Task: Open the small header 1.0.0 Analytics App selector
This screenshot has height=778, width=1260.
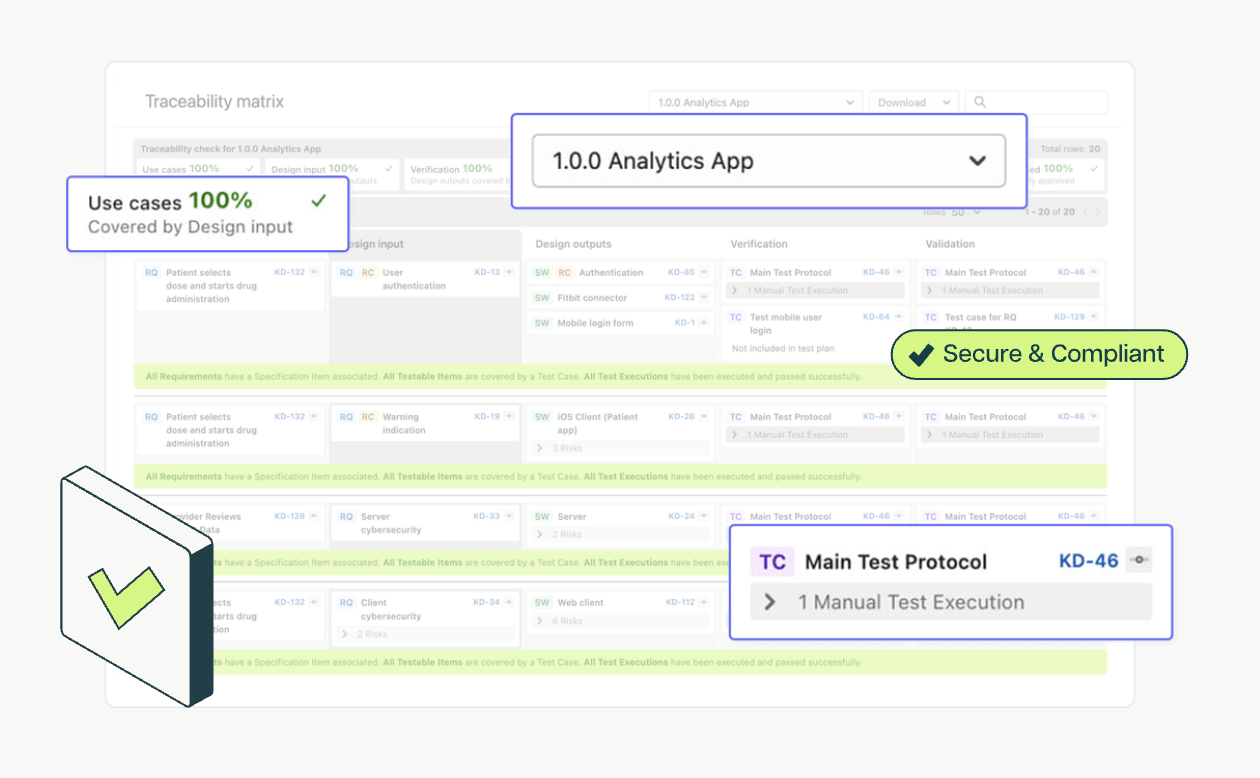Action: click(755, 102)
